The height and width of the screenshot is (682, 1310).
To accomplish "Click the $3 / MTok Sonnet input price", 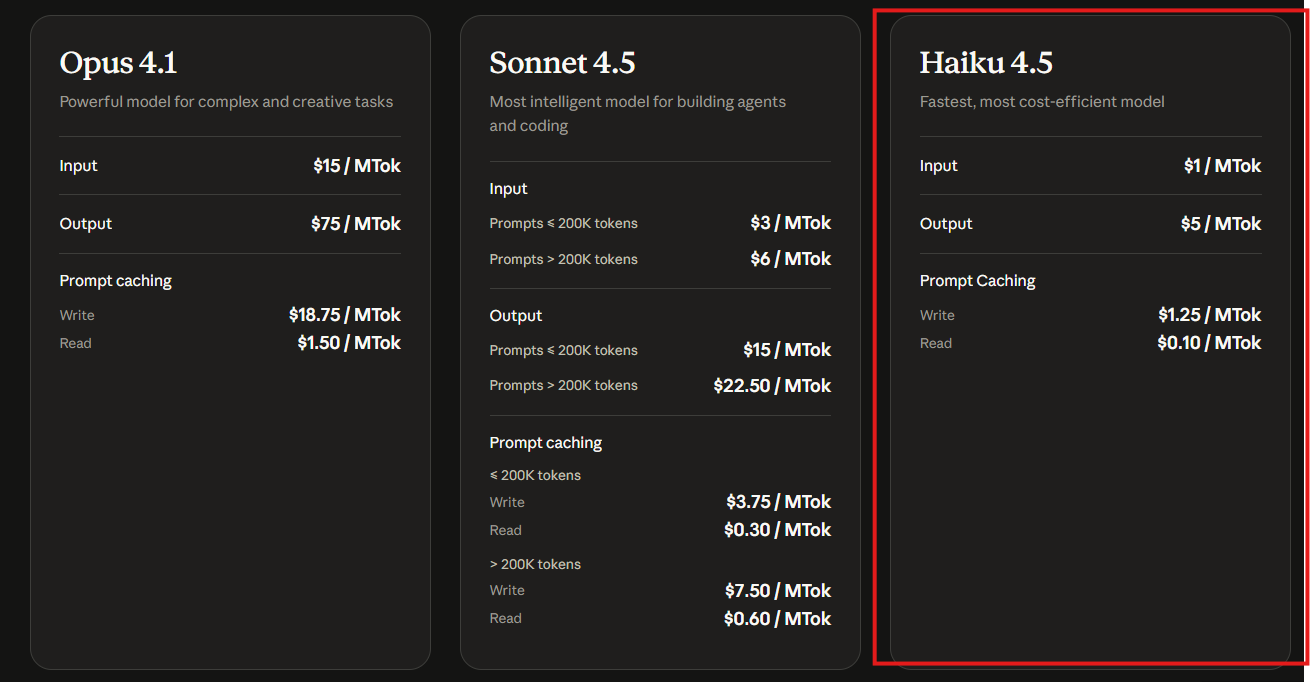I will pos(790,223).
